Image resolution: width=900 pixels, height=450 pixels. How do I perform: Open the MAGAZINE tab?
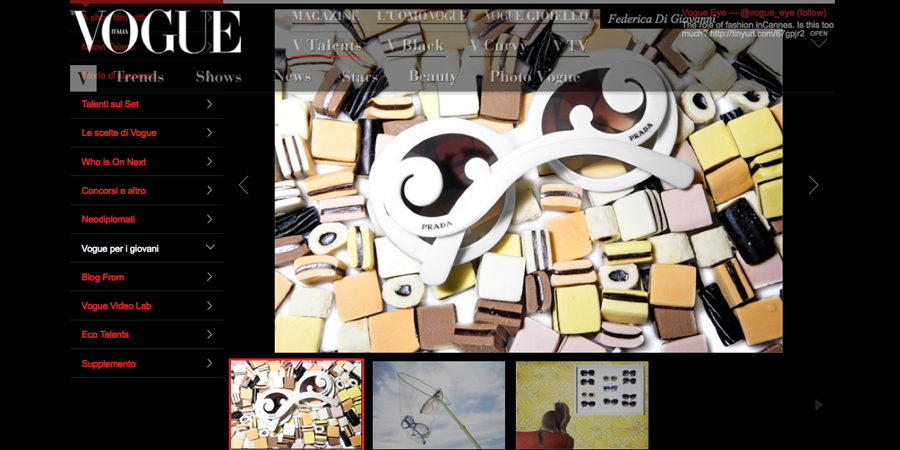coord(325,17)
